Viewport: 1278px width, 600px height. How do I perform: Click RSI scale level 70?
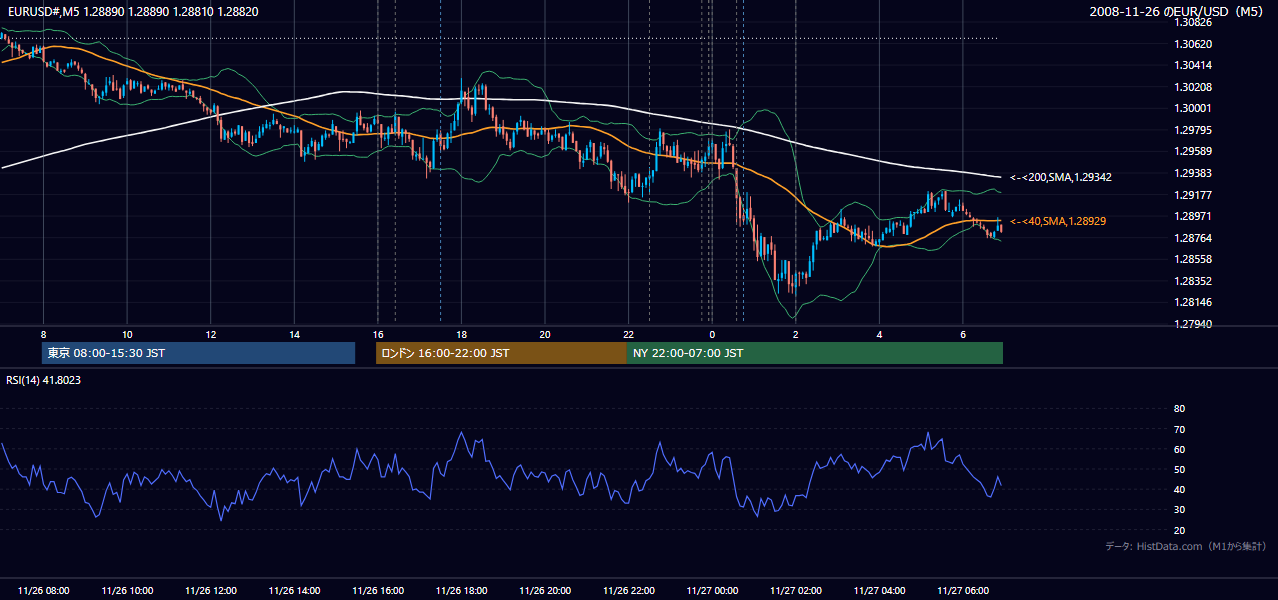pos(1179,429)
